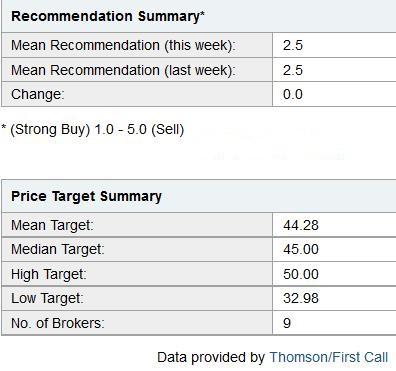The width and height of the screenshot is (396, 371).
Task: Click the Mean Recommendation (this week) label
Action: point(123,45)
